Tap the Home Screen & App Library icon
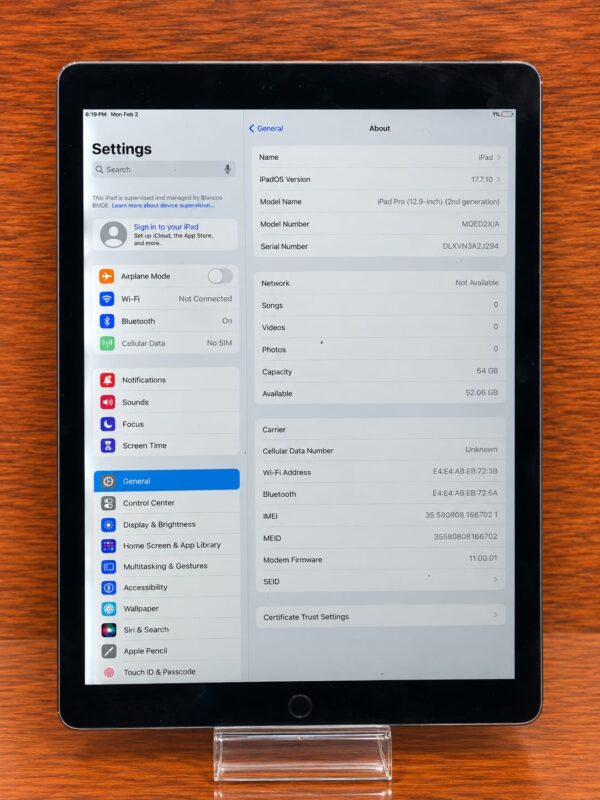The image size is (600, 800). point(108,546)
